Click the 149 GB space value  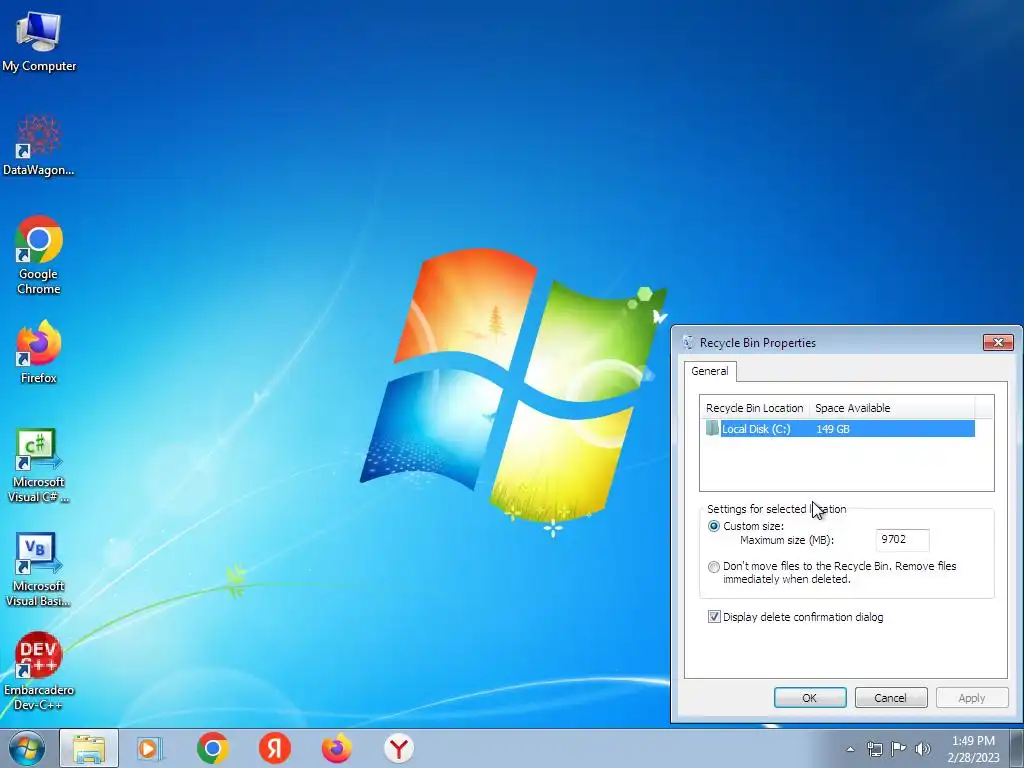point(833,429)
